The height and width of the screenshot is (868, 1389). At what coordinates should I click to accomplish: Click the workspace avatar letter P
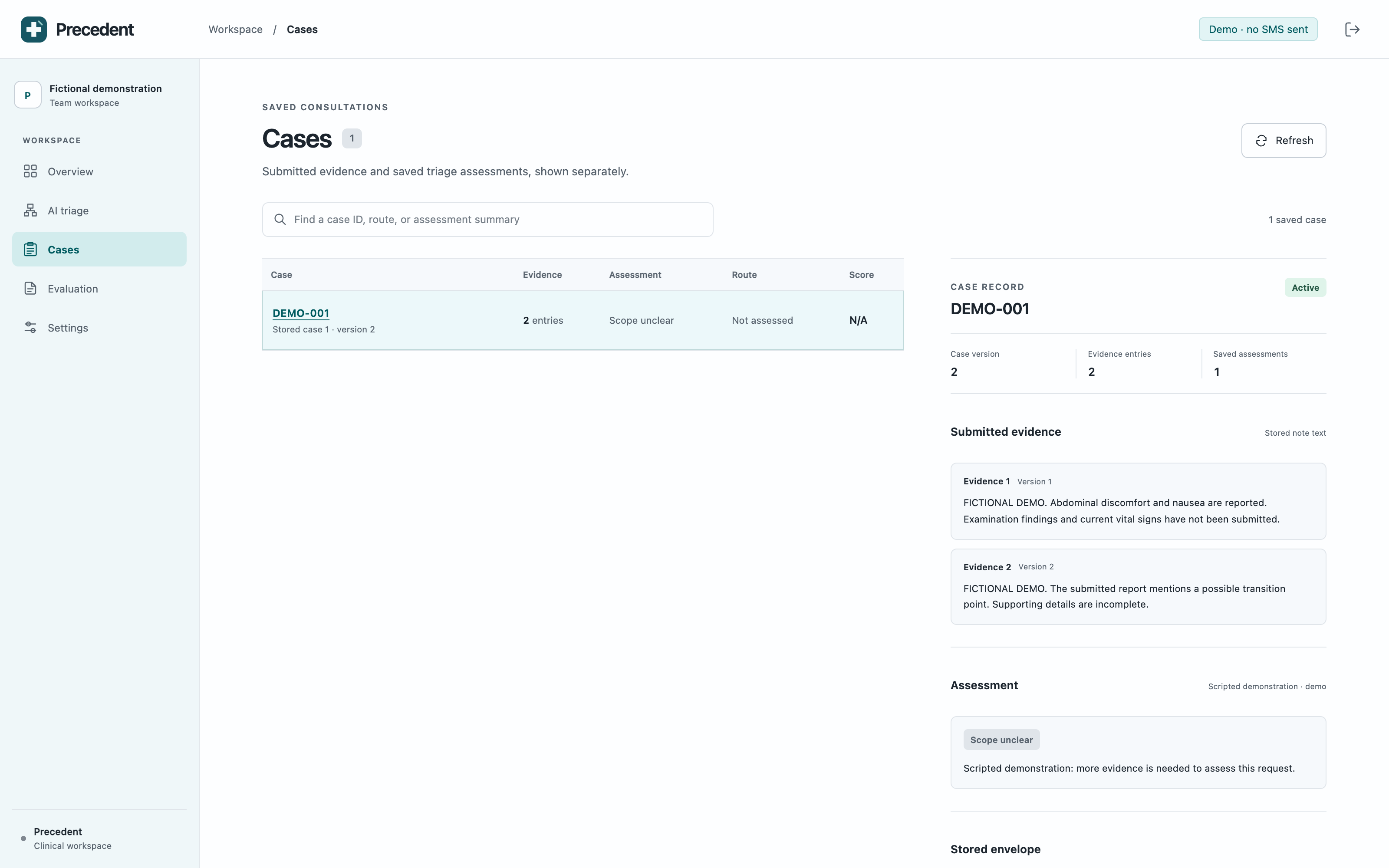(x=27, y=95)
